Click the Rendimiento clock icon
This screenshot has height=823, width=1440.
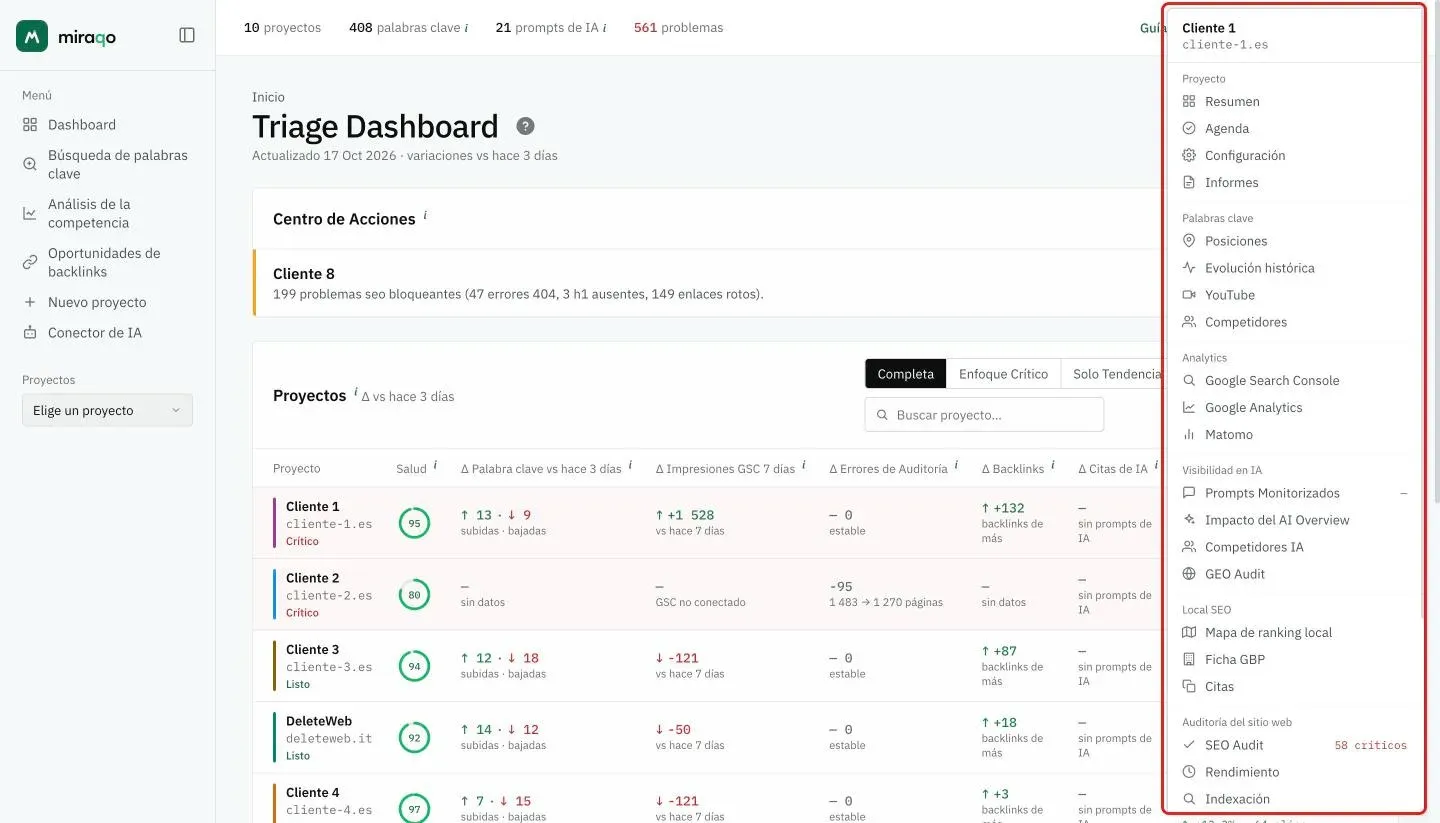1189,772
